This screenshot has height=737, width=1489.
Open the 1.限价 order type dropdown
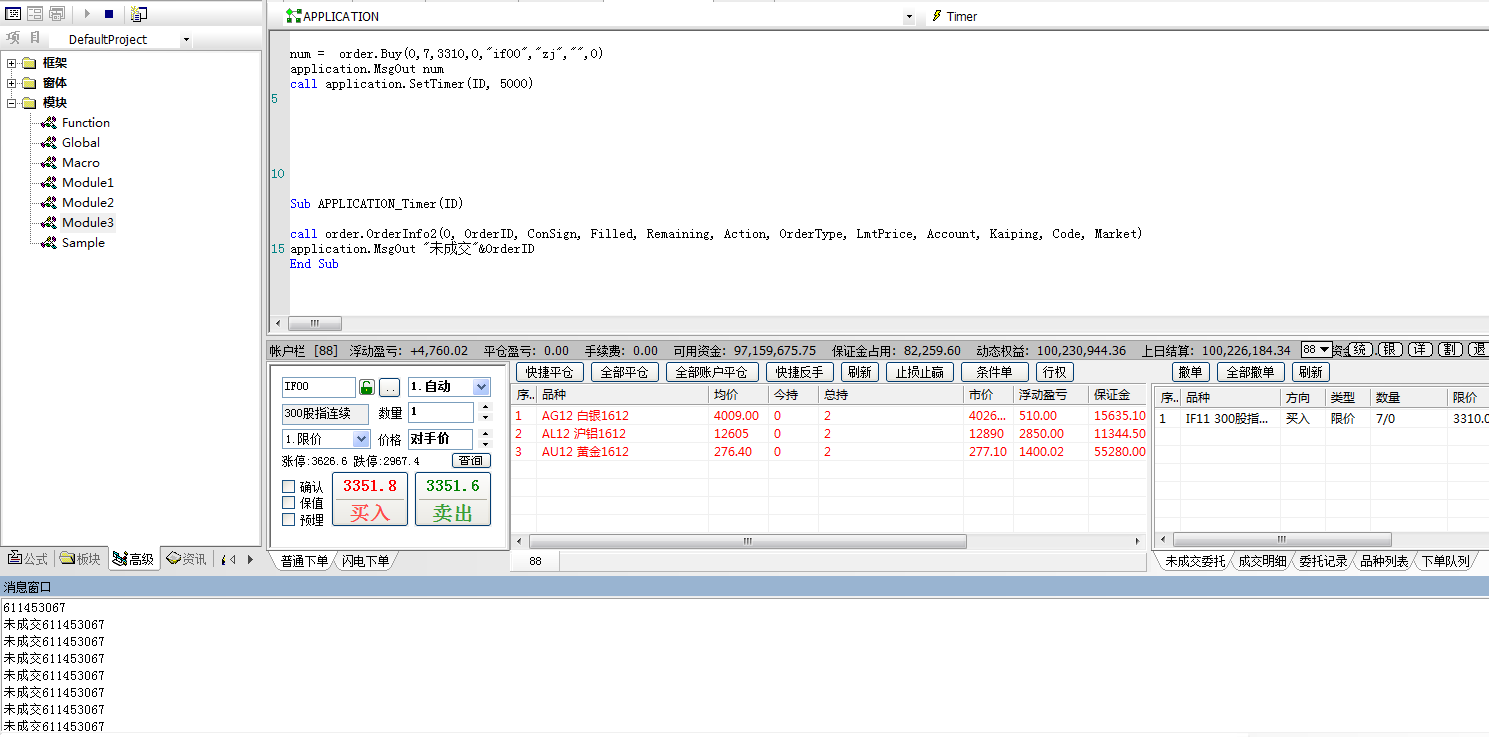(x=361, y=439)
